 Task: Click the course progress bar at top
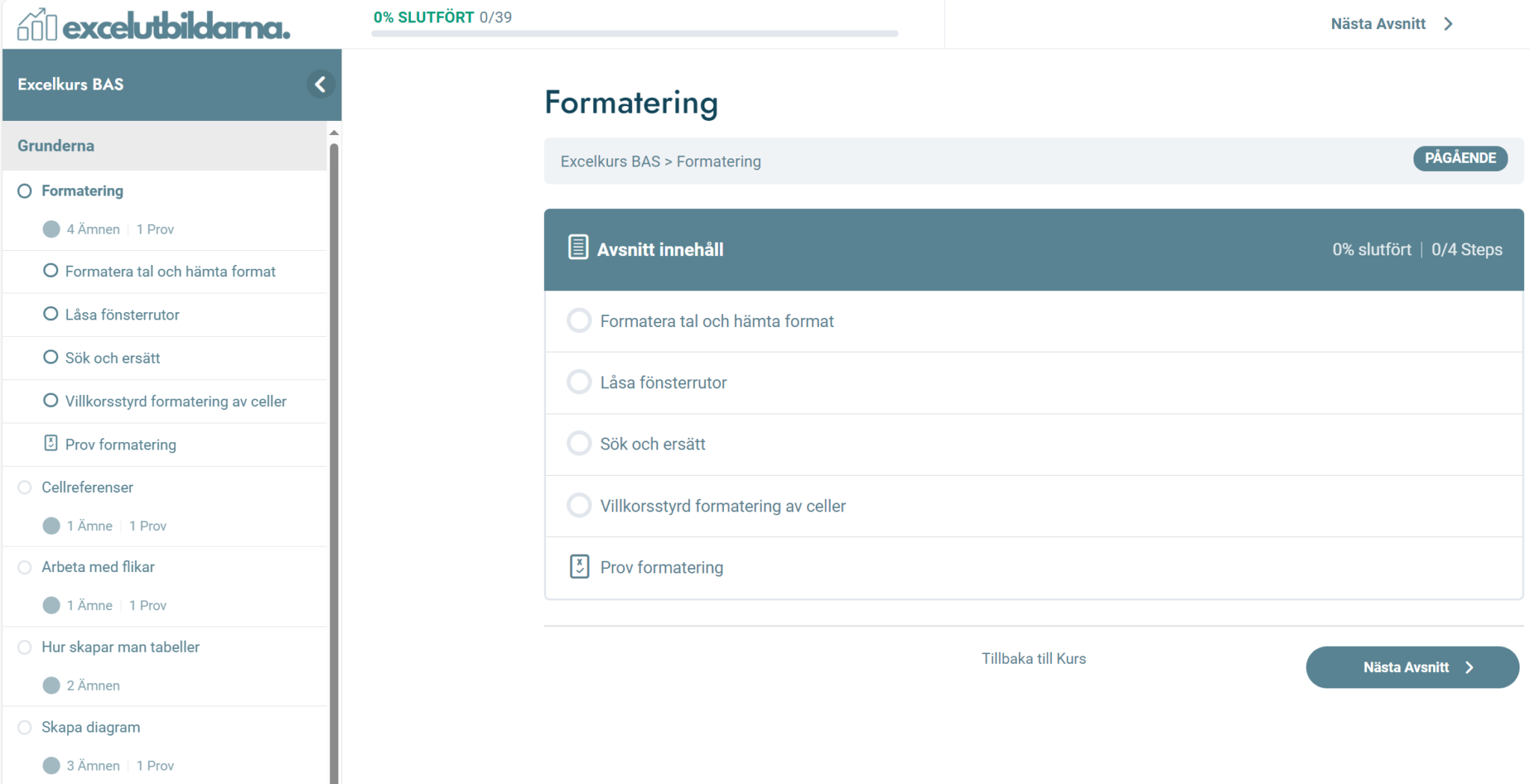click(x=635, y=34)
